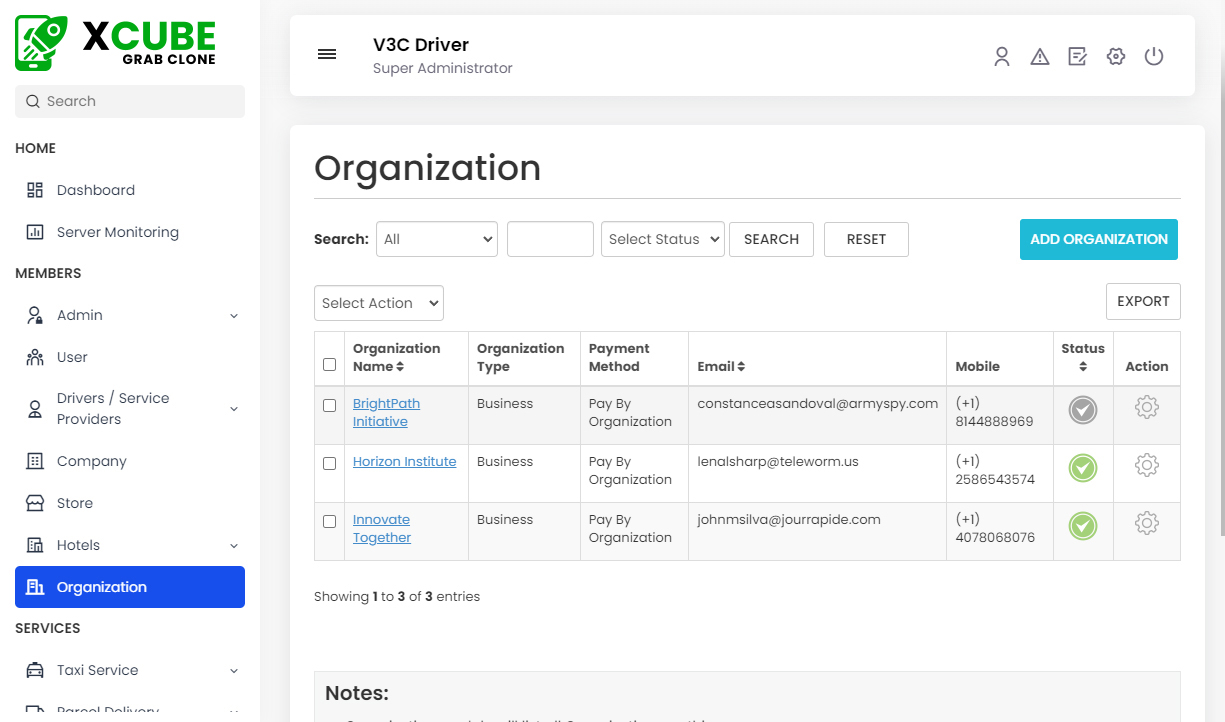Click the profile icon in the top bar
The image size is (1225, 722).
[1002, 57]
